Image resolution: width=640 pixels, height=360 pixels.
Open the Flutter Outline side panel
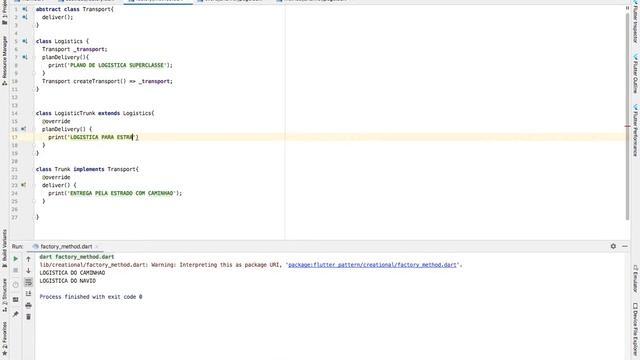[x=635, y=73]
